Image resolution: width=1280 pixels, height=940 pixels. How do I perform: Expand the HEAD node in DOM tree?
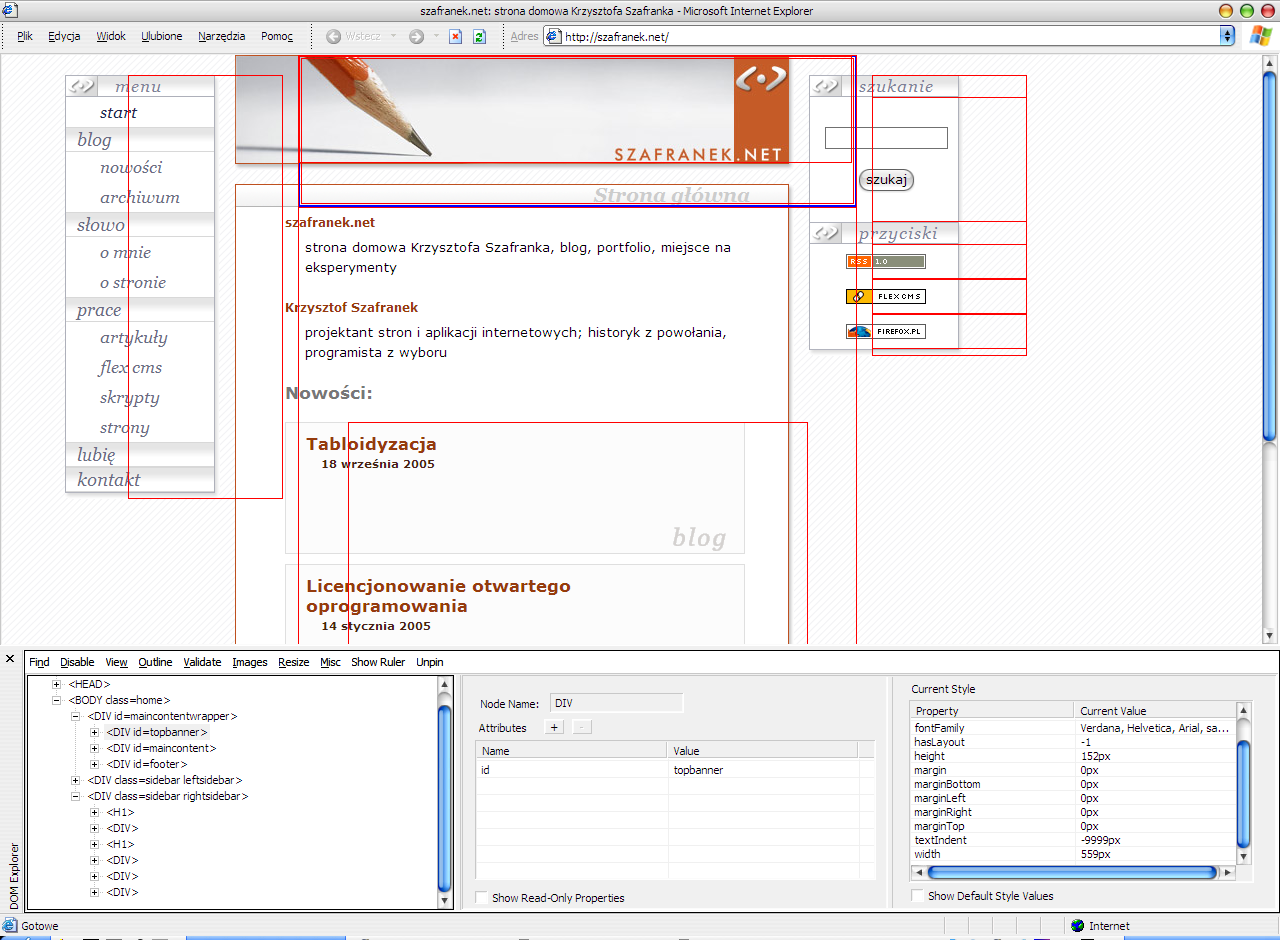57,684
